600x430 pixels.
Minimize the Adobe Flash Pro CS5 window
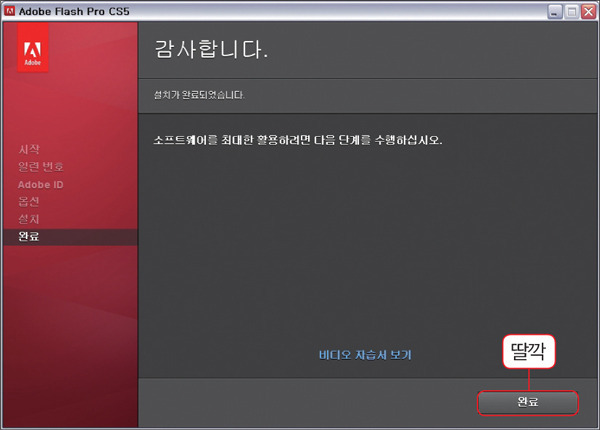click(554, 12)
